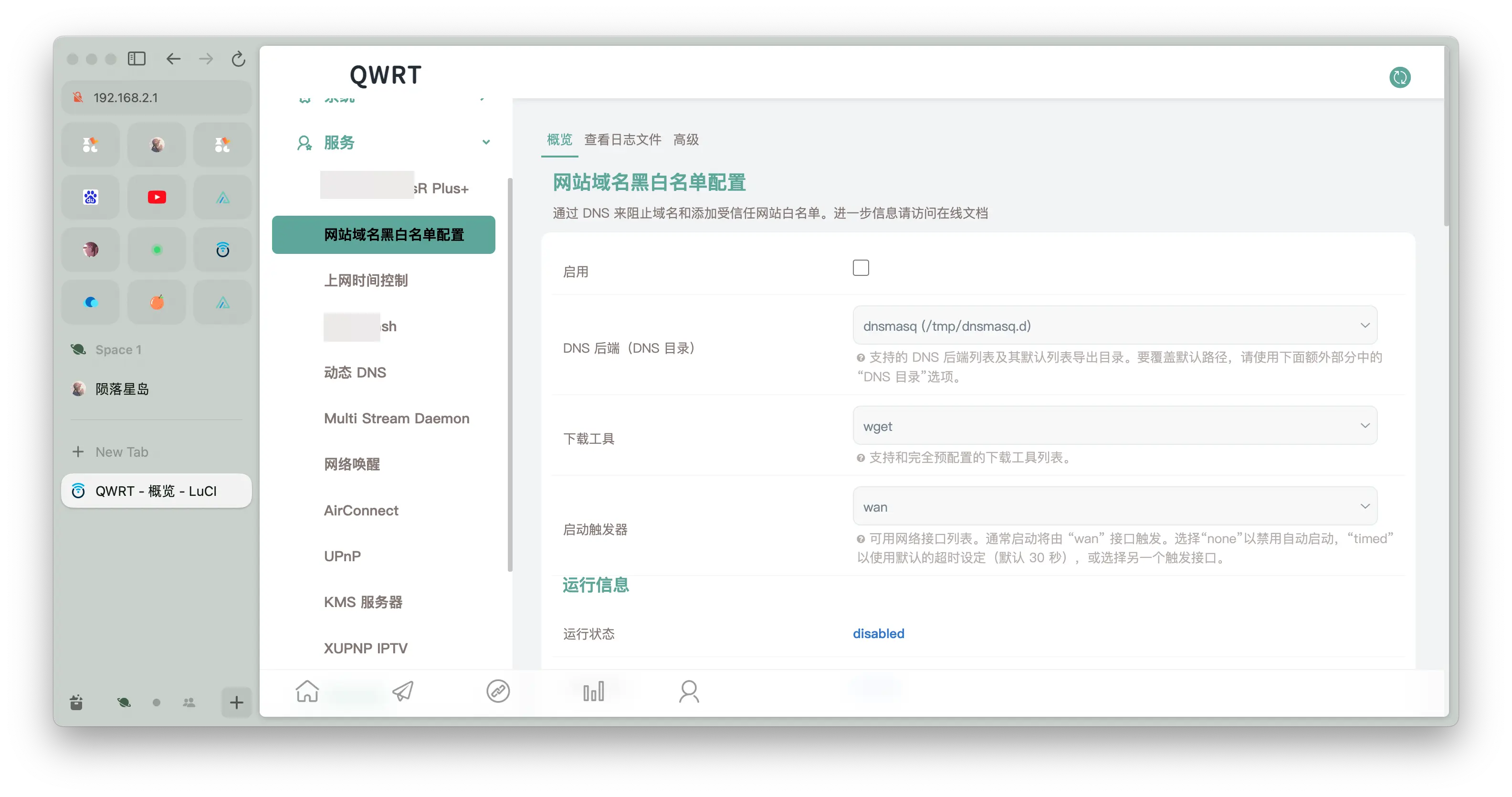Screen dimensions: 1512x797
Task: Click the disabled running status text
Action: [x=878, y=634]
